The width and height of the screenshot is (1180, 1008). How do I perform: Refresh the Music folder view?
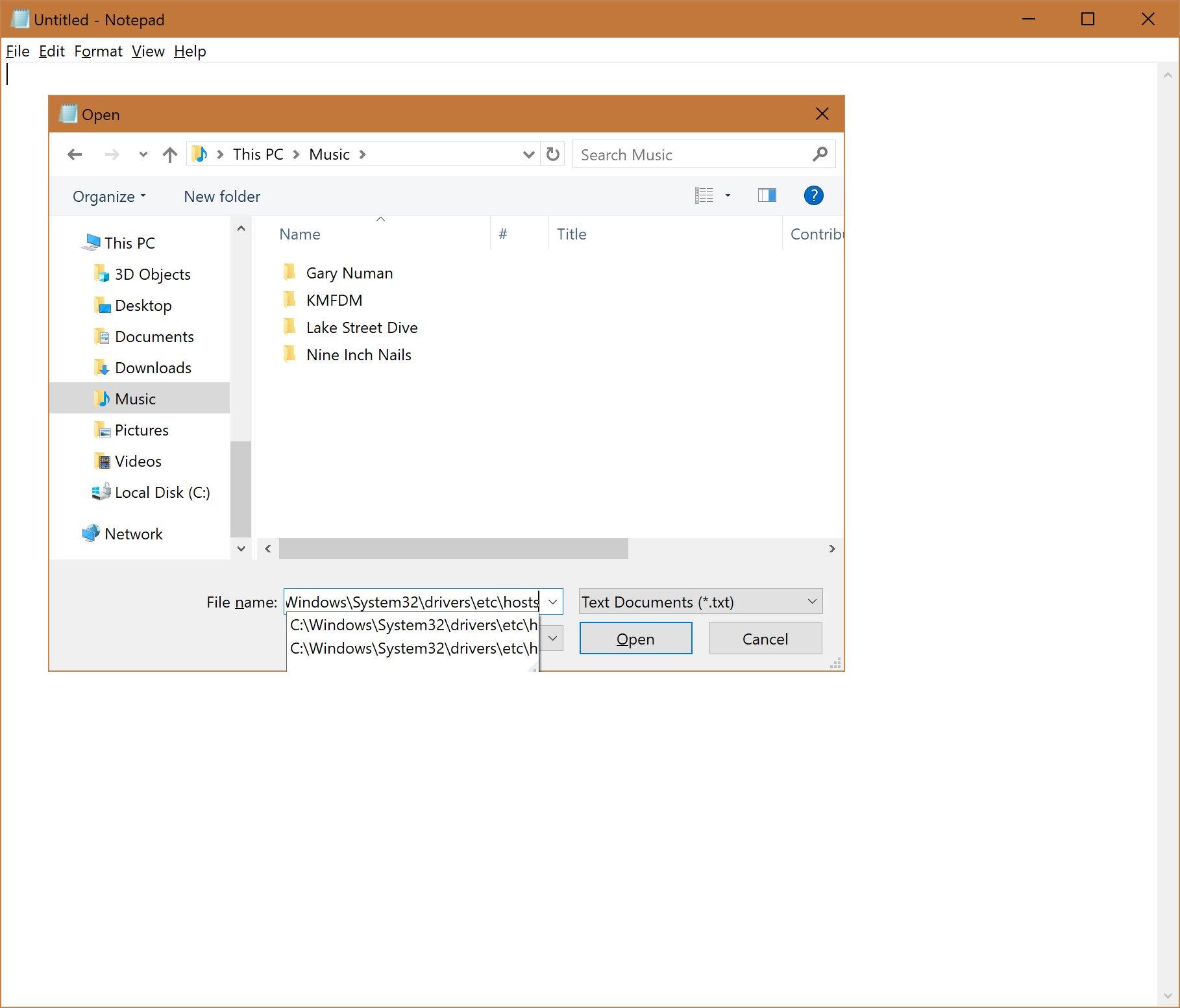pyautogui.click(x=553, y=154)
